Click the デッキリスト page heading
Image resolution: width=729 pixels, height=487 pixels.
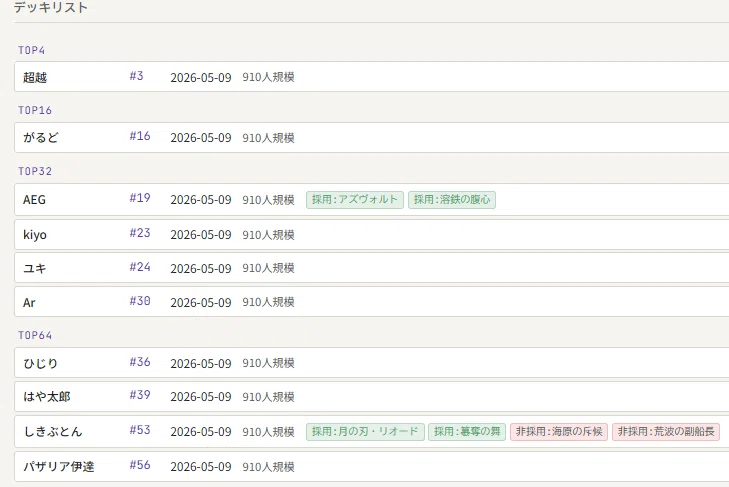(51, 7)
